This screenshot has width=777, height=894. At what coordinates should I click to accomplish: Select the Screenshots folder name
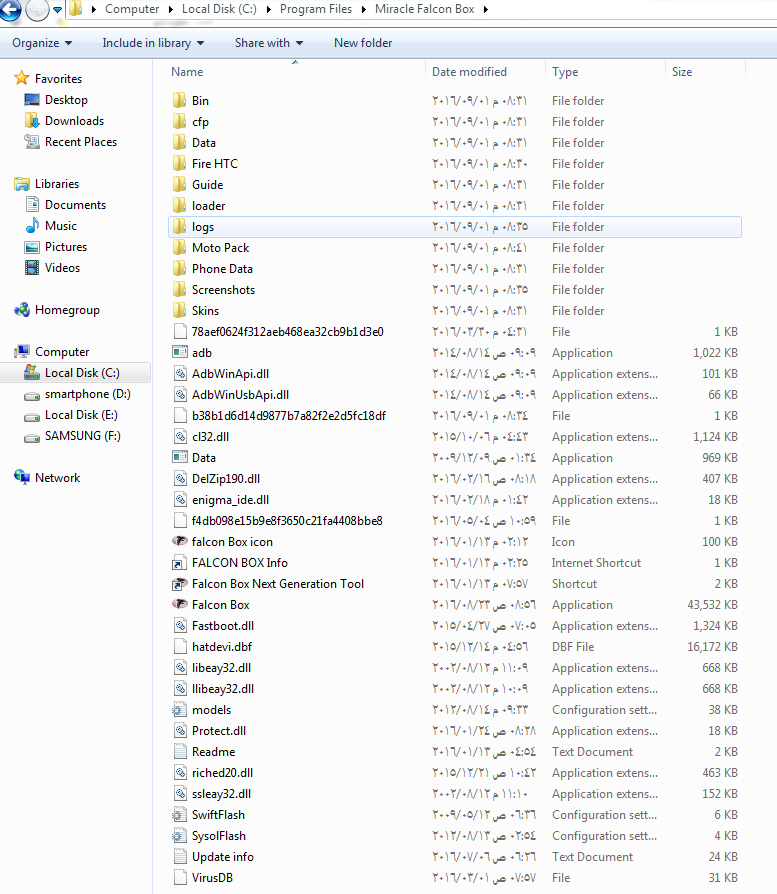coord(223,290)
